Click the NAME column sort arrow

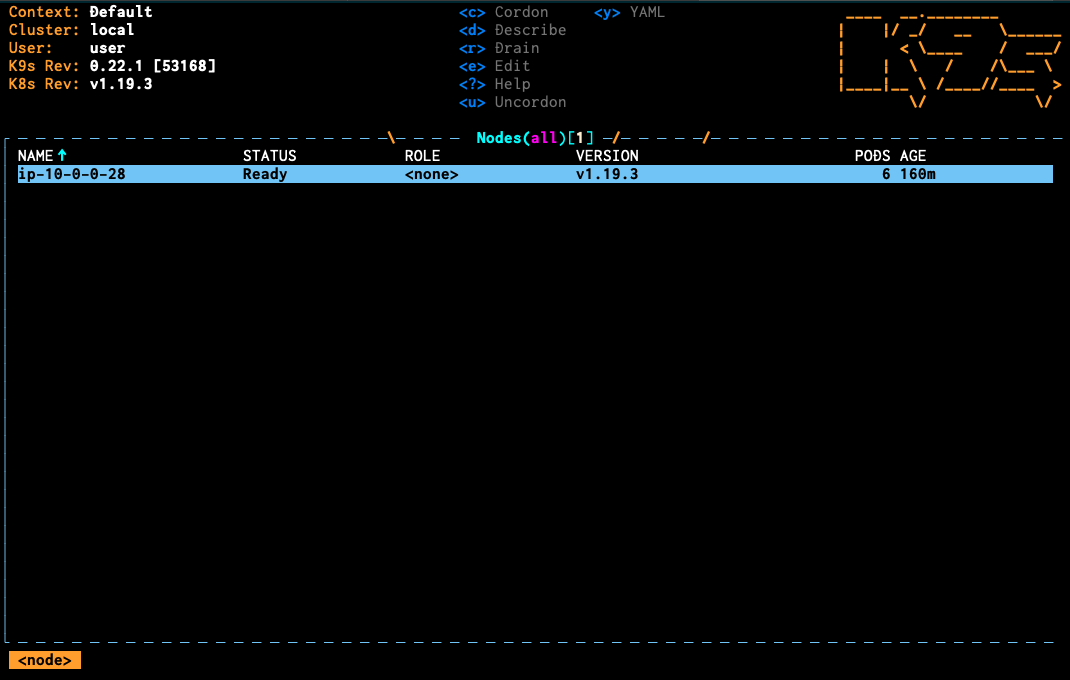pos(62,156)
